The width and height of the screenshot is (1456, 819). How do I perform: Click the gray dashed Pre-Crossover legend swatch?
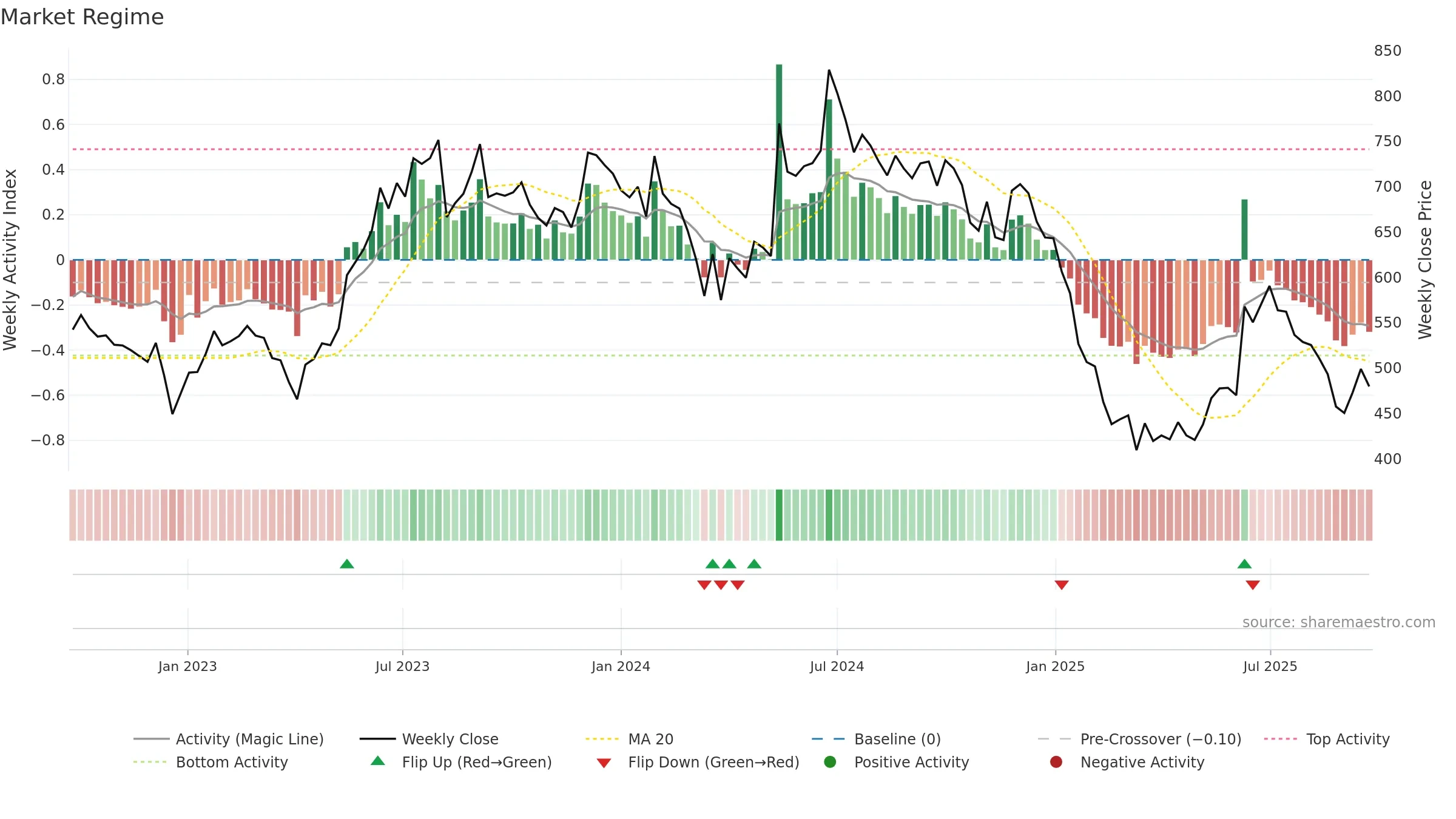pyautogui.click(x=1054, y=739)
